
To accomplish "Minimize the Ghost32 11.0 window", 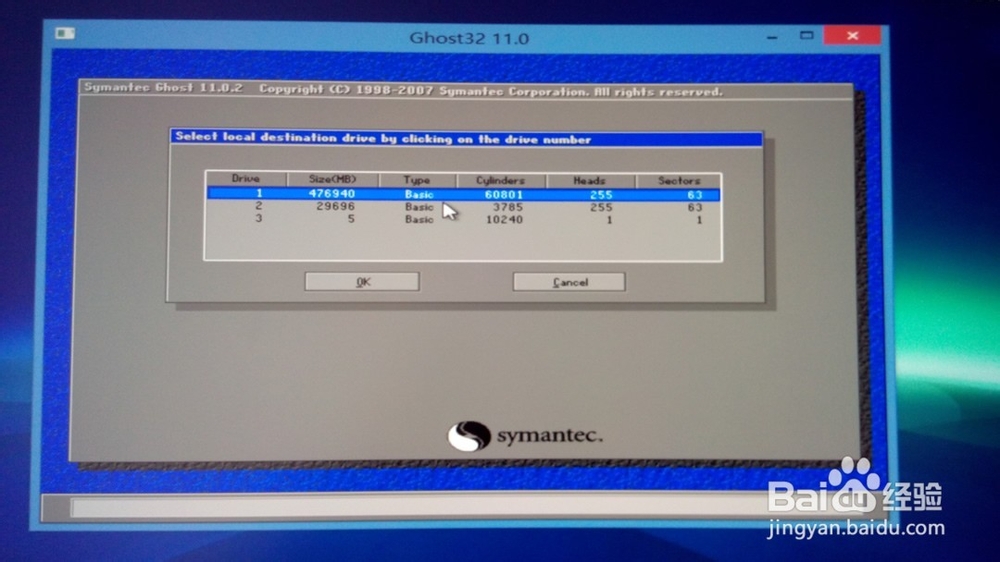I will tap(772, 36).
